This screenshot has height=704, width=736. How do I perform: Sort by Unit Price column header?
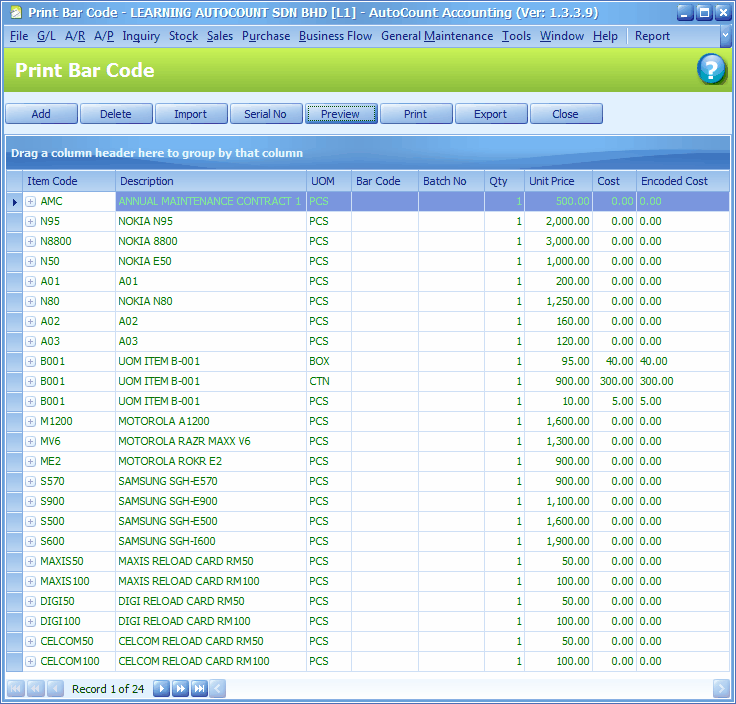(559, 181)
